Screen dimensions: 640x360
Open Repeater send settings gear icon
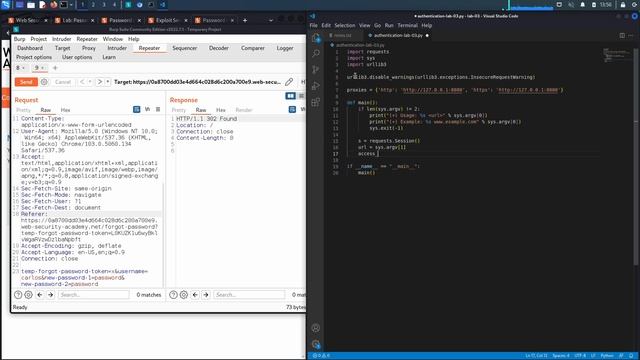click(x=44, y=82)
